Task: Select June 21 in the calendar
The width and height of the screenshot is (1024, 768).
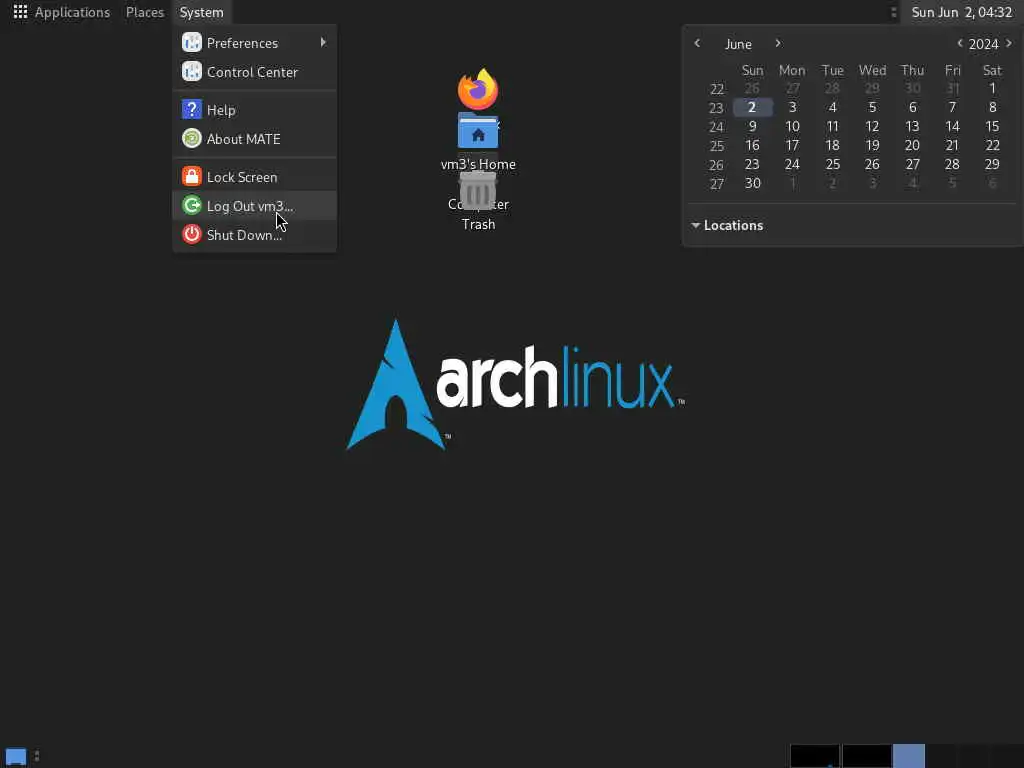Action: click(952, 145)
